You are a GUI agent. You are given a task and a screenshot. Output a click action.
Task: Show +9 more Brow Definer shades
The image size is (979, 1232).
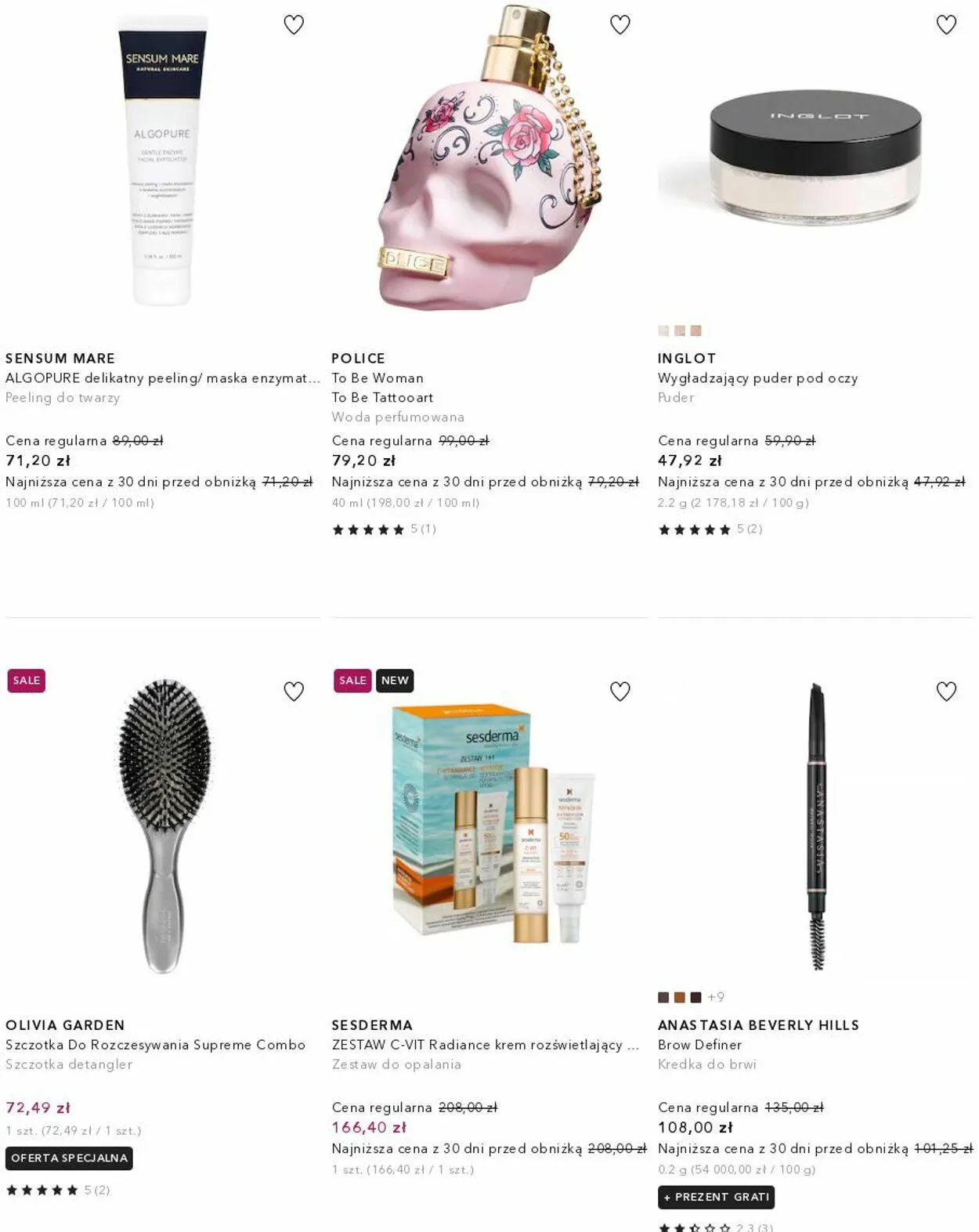pyautogui.click(x=716, y=997)
